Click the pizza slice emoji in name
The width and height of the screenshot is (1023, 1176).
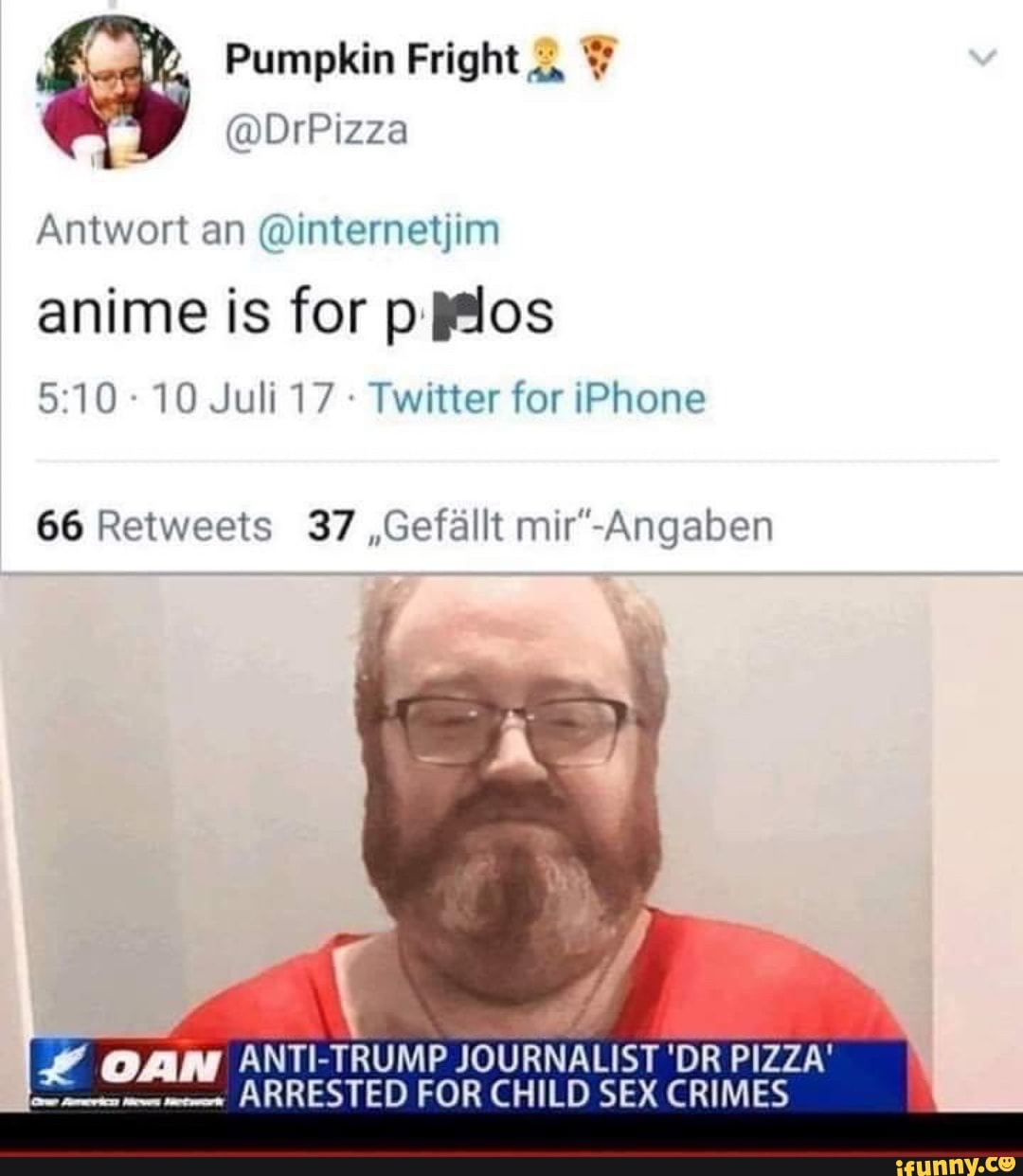coord(592,62)
